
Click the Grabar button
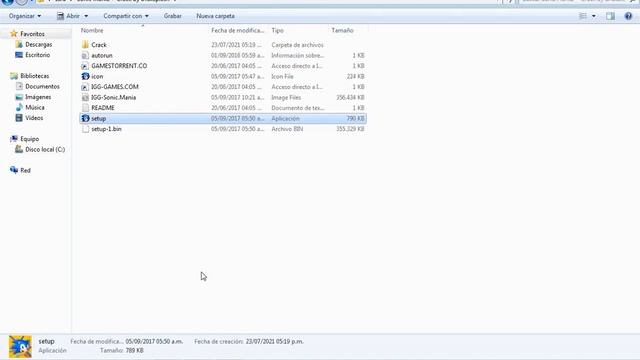(173, 16)
